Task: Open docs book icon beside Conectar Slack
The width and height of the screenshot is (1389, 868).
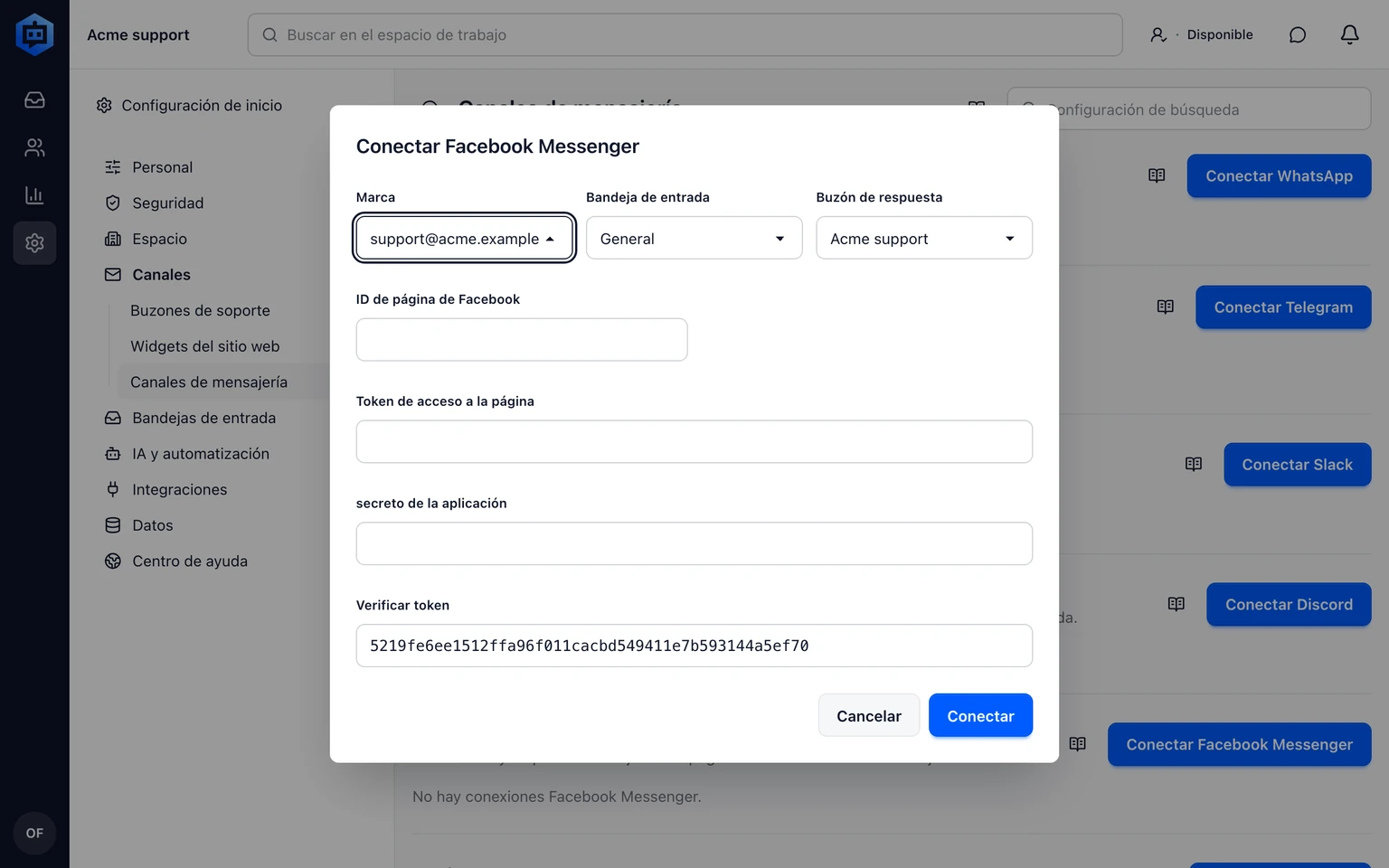Action: tap(1194, 464)
